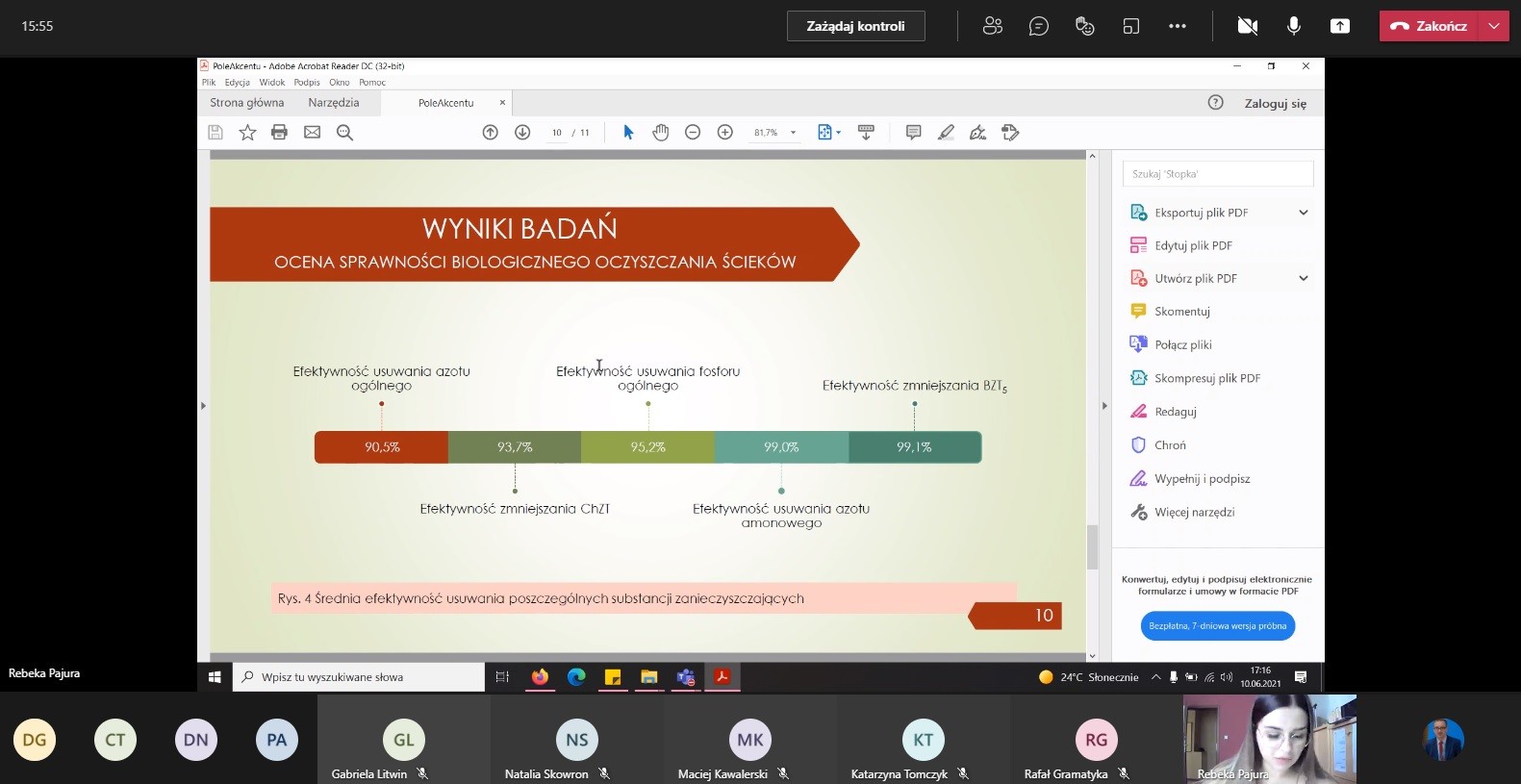
Task: Open the share content tray
Action: pos(1340,26)
